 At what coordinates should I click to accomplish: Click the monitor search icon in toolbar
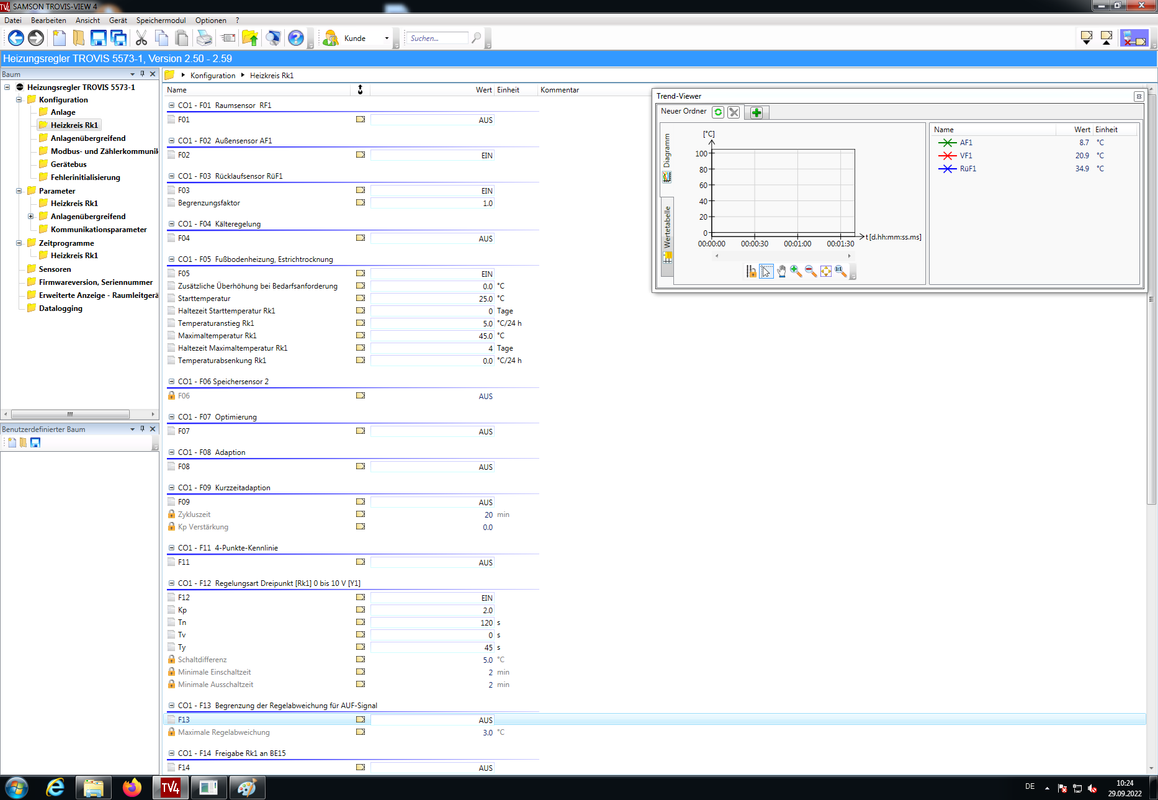273,38
